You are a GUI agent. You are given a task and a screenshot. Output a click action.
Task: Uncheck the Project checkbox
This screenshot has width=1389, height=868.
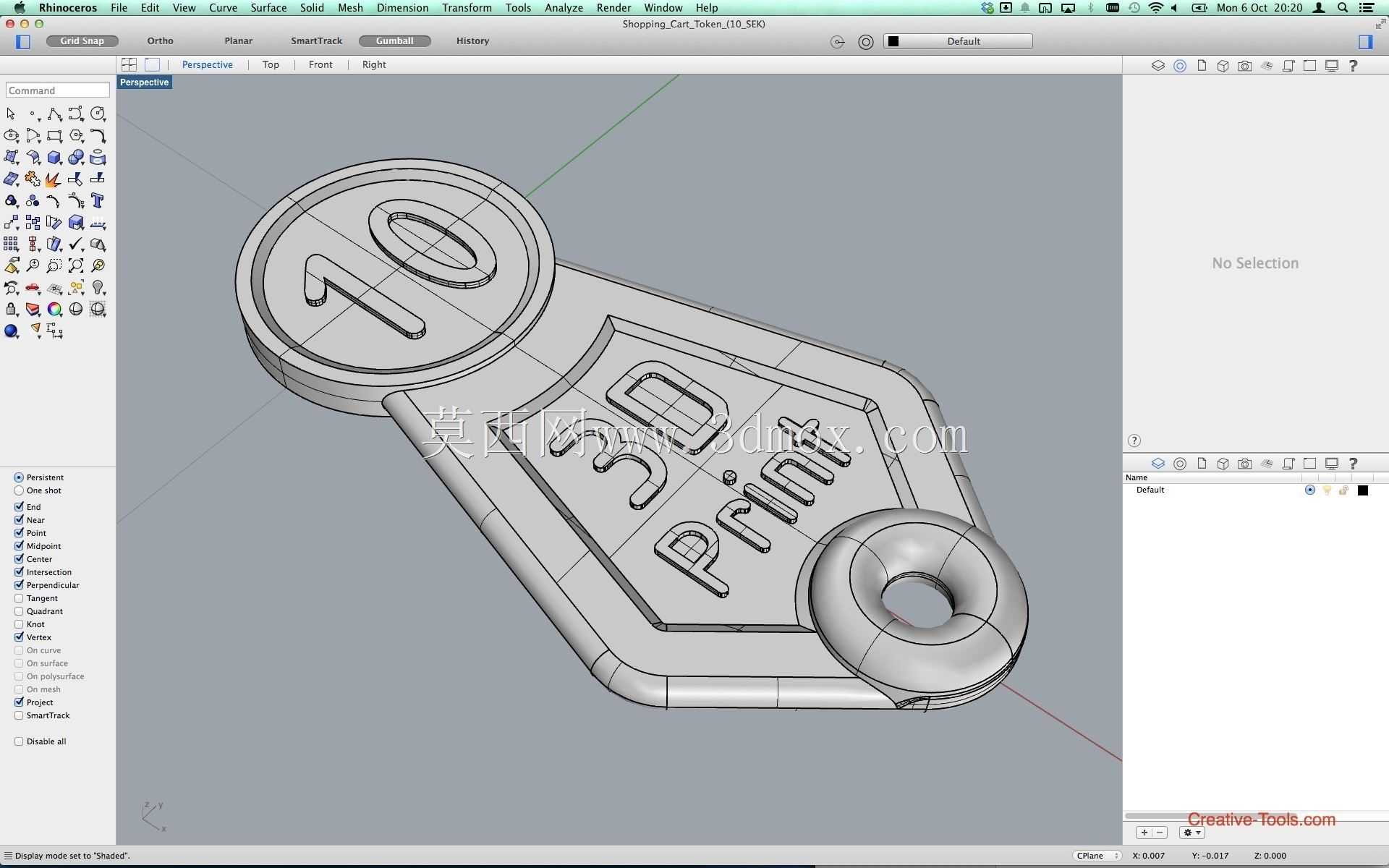pyautogui.click(x=19, y=702)
